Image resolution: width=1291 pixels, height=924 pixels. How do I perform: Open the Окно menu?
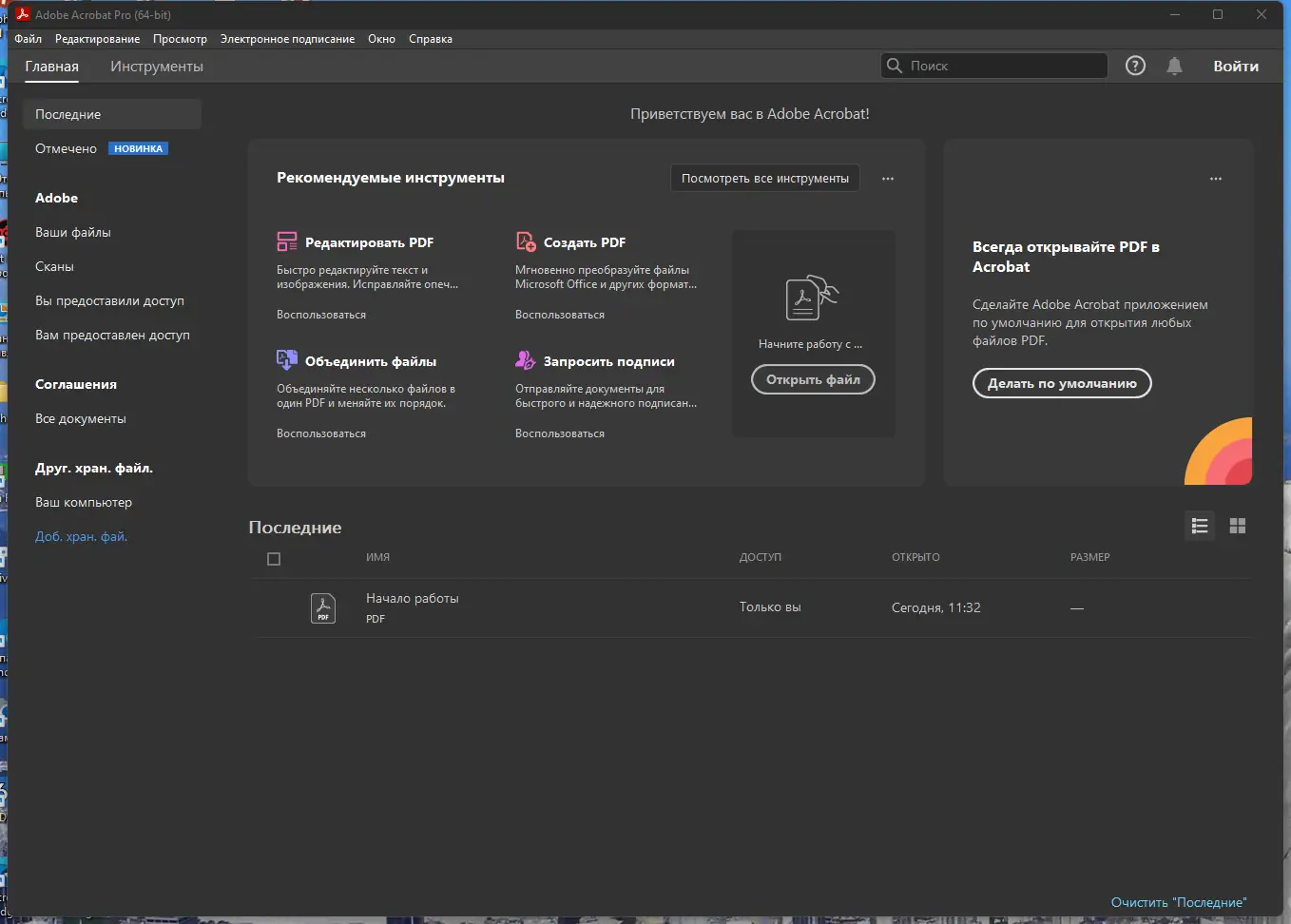(381, 39)
